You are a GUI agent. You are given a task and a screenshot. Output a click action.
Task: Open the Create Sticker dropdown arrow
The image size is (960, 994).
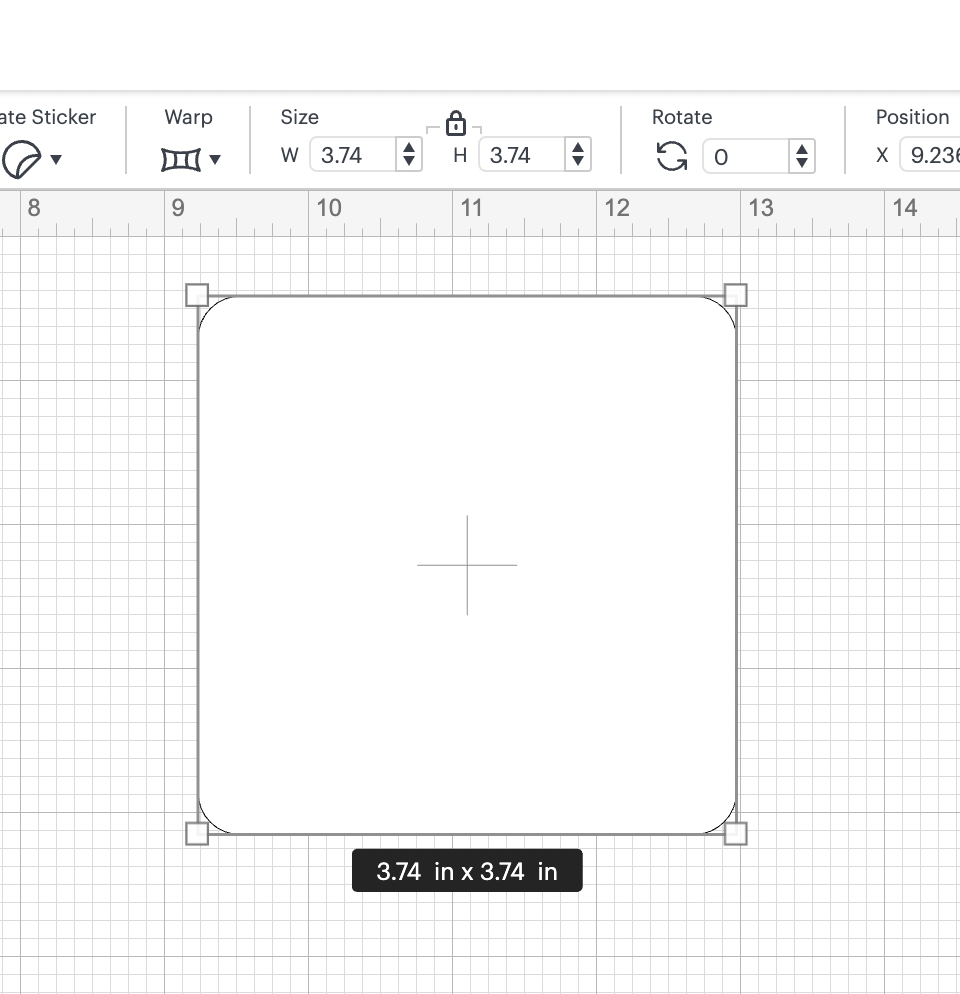56,159
